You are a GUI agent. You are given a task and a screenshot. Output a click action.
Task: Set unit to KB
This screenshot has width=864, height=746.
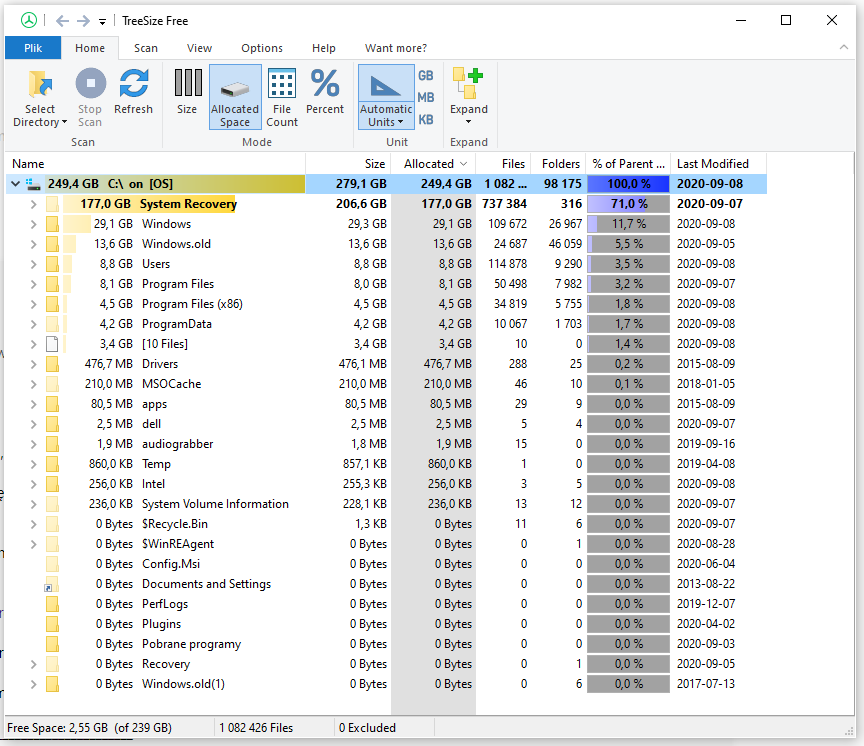[x=425, y=120]
